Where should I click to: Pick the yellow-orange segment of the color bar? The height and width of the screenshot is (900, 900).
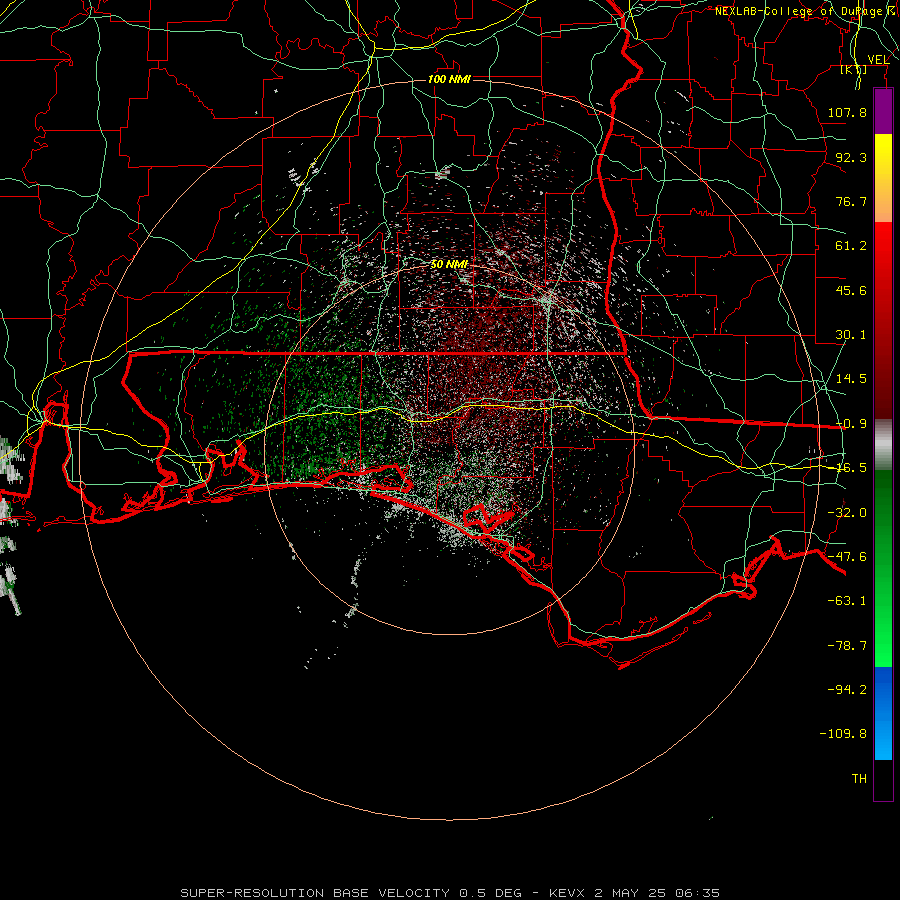[883, 178]
